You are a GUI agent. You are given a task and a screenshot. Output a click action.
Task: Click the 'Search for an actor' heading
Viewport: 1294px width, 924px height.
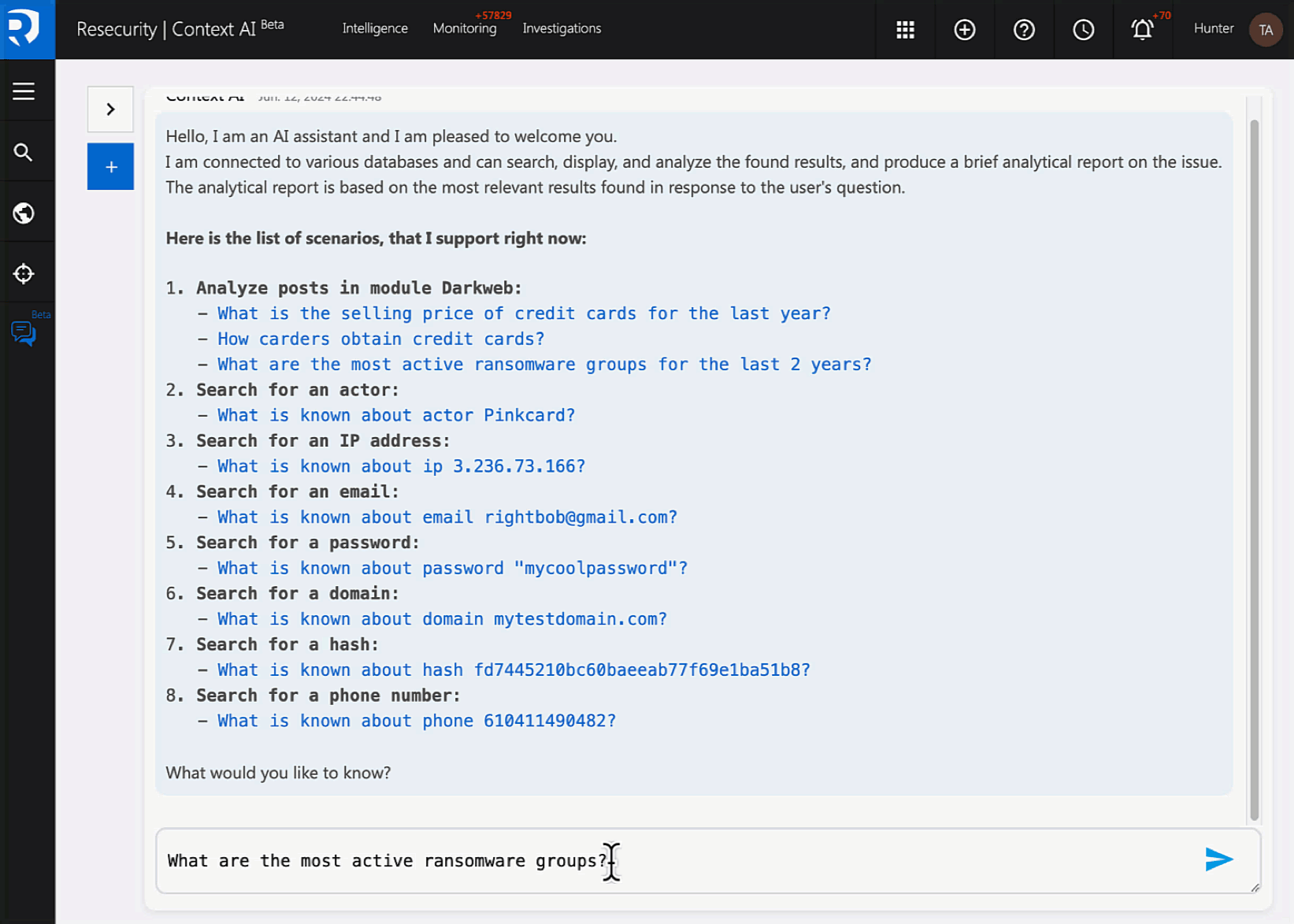point(298,390)
